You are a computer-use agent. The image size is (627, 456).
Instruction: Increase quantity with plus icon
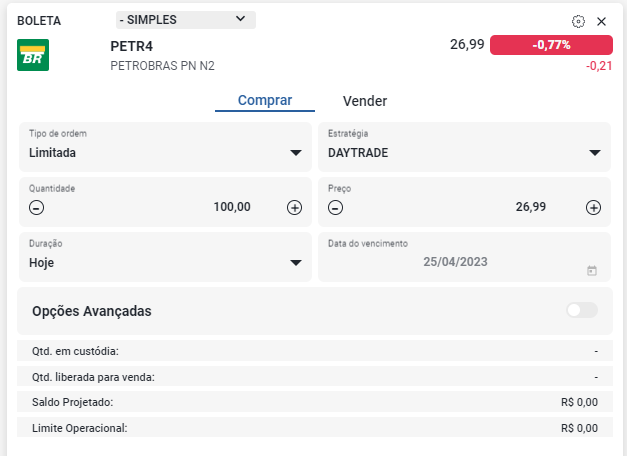coord(294,208)
